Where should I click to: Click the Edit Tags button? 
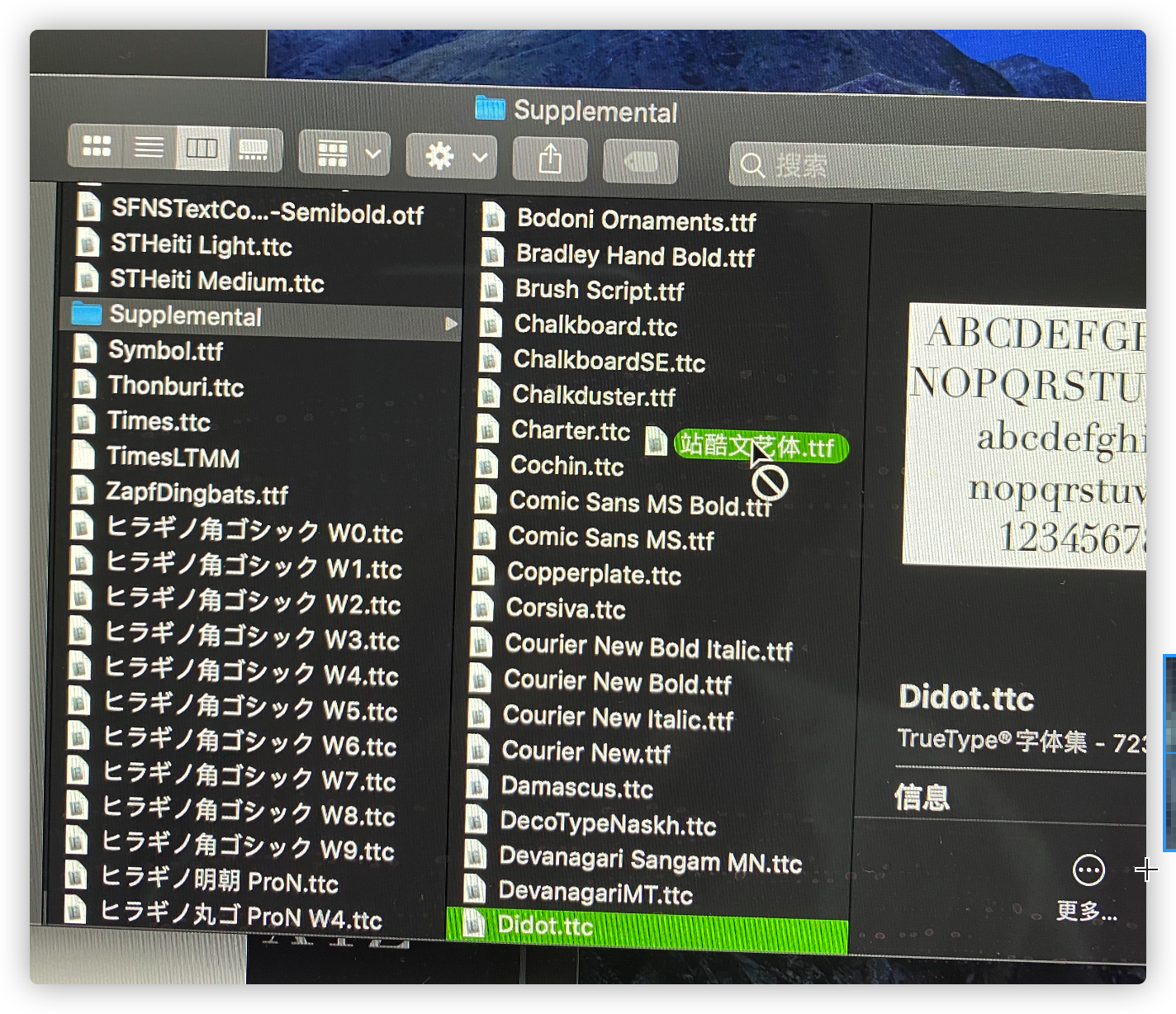tap(640, 162)
